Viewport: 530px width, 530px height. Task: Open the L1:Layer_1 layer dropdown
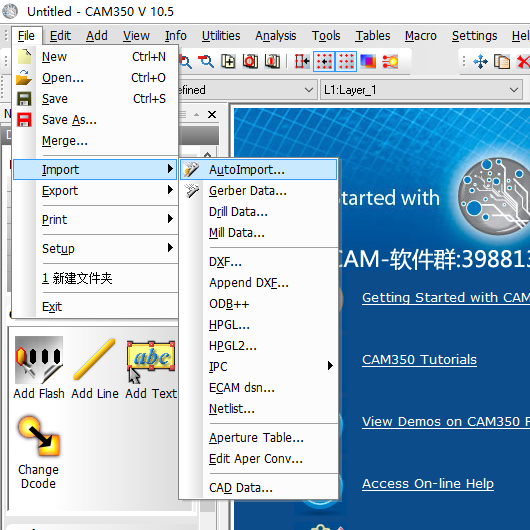tap(421, 90)
